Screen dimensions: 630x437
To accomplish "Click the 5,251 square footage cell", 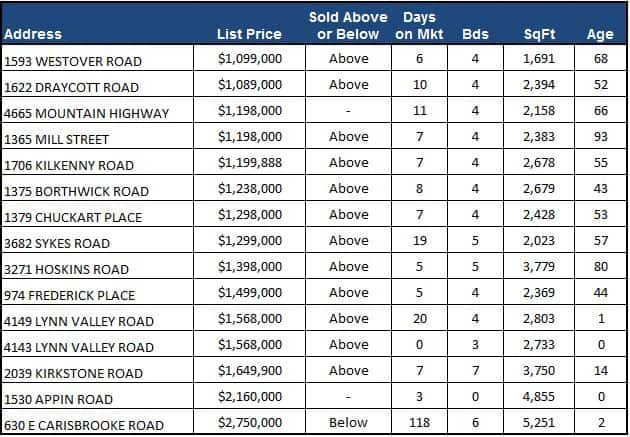I will (x=539, y=423).
